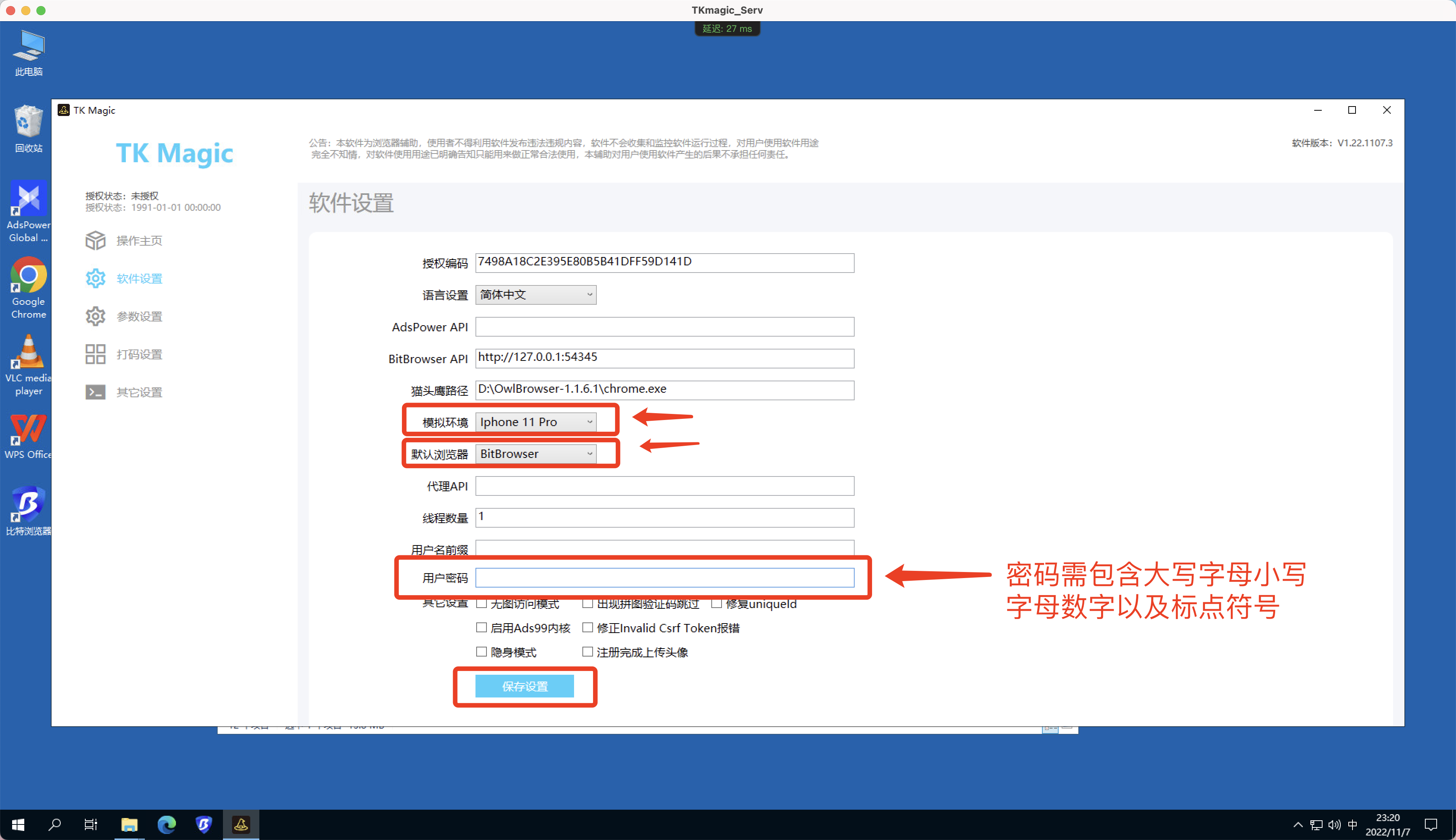Screen dimensions: 1456x840
Task: Click the 打码设置 grid icon
Action: coord(96,354)
